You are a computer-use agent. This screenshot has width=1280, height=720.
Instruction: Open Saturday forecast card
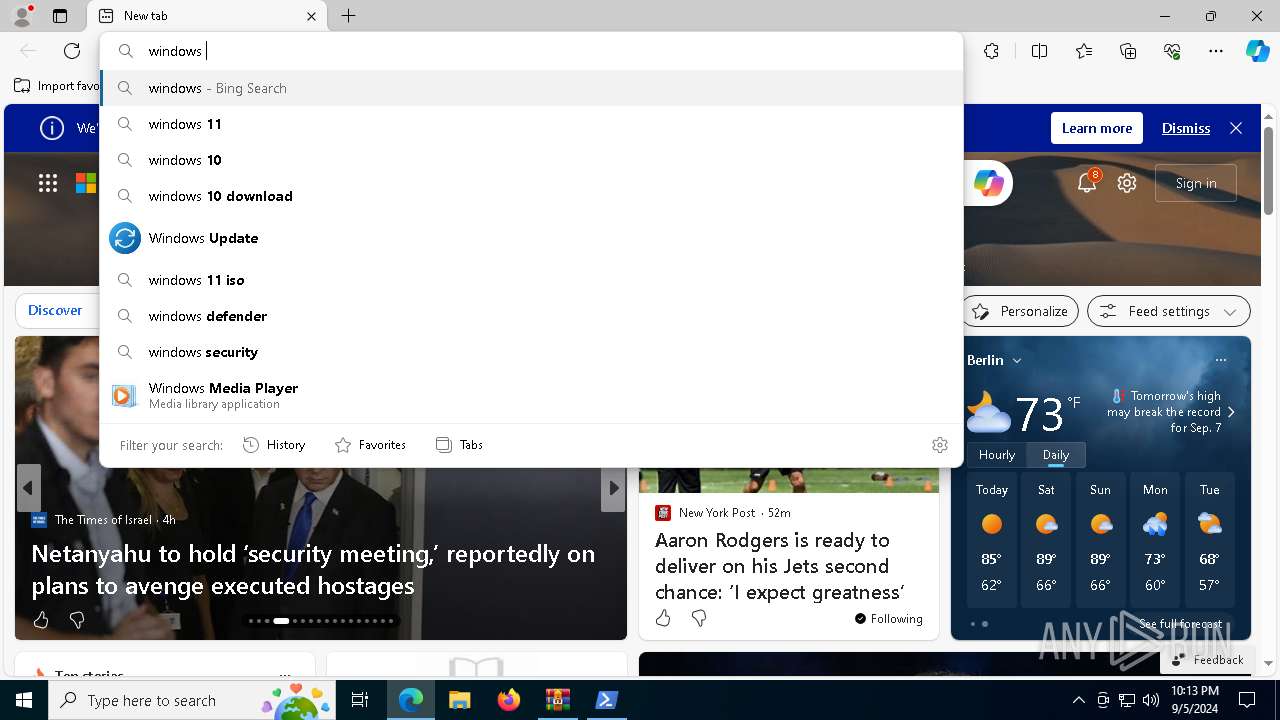click(1046, 540)
